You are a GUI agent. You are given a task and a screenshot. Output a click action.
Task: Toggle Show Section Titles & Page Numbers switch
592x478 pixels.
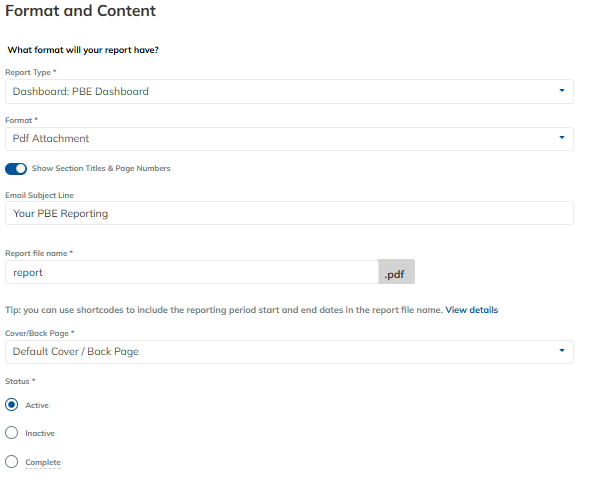click(x=16, y=169)
